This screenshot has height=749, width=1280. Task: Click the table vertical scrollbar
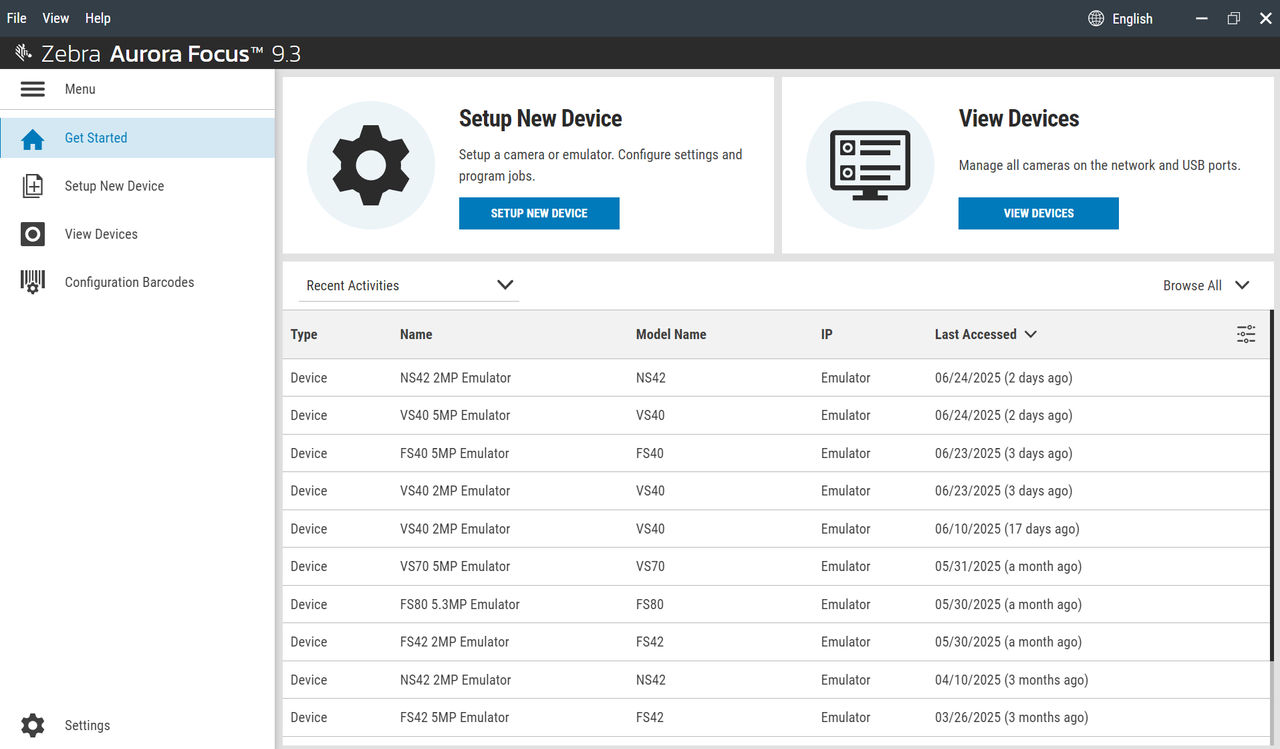1272,485
